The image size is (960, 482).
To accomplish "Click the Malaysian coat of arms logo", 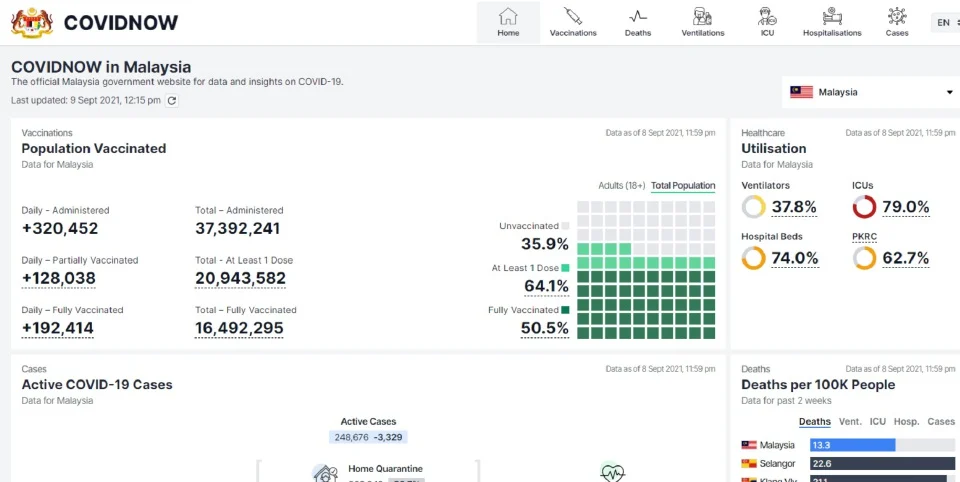I will click(x=32, y=23).
